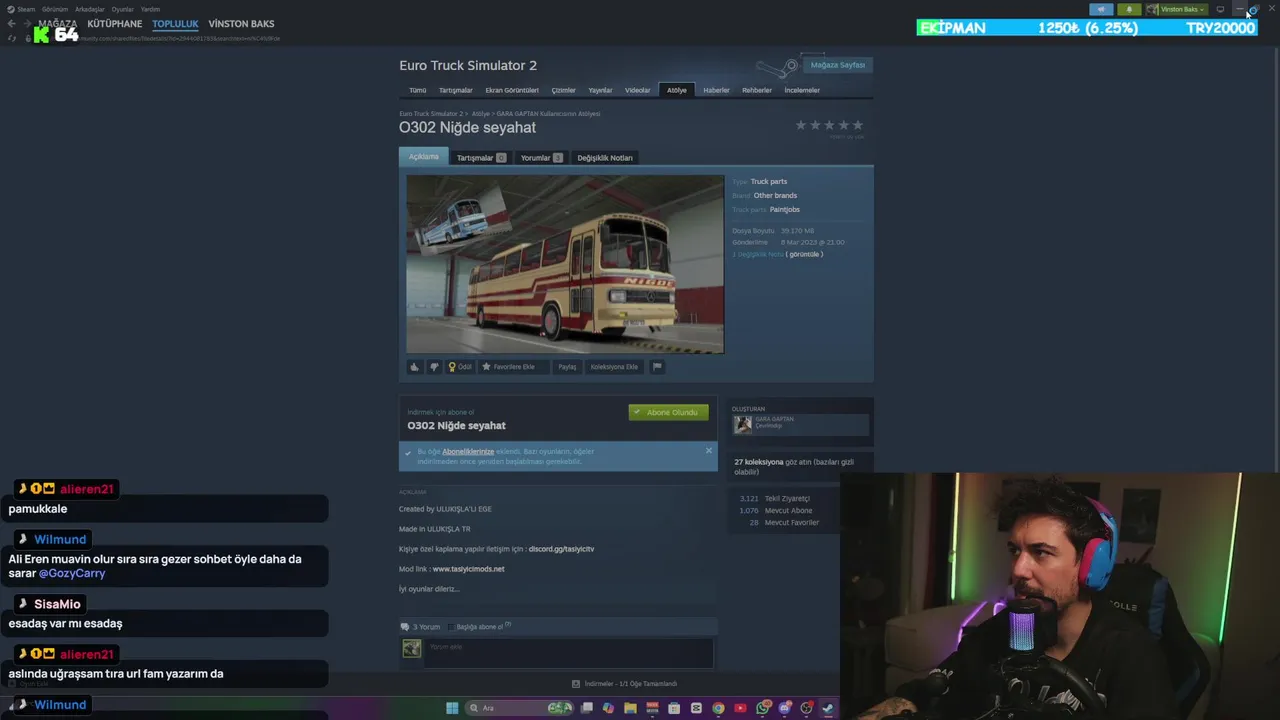Go back with Steam back arrow
Viewport: 1280px width, 720px height.
(x=11, y=24)
